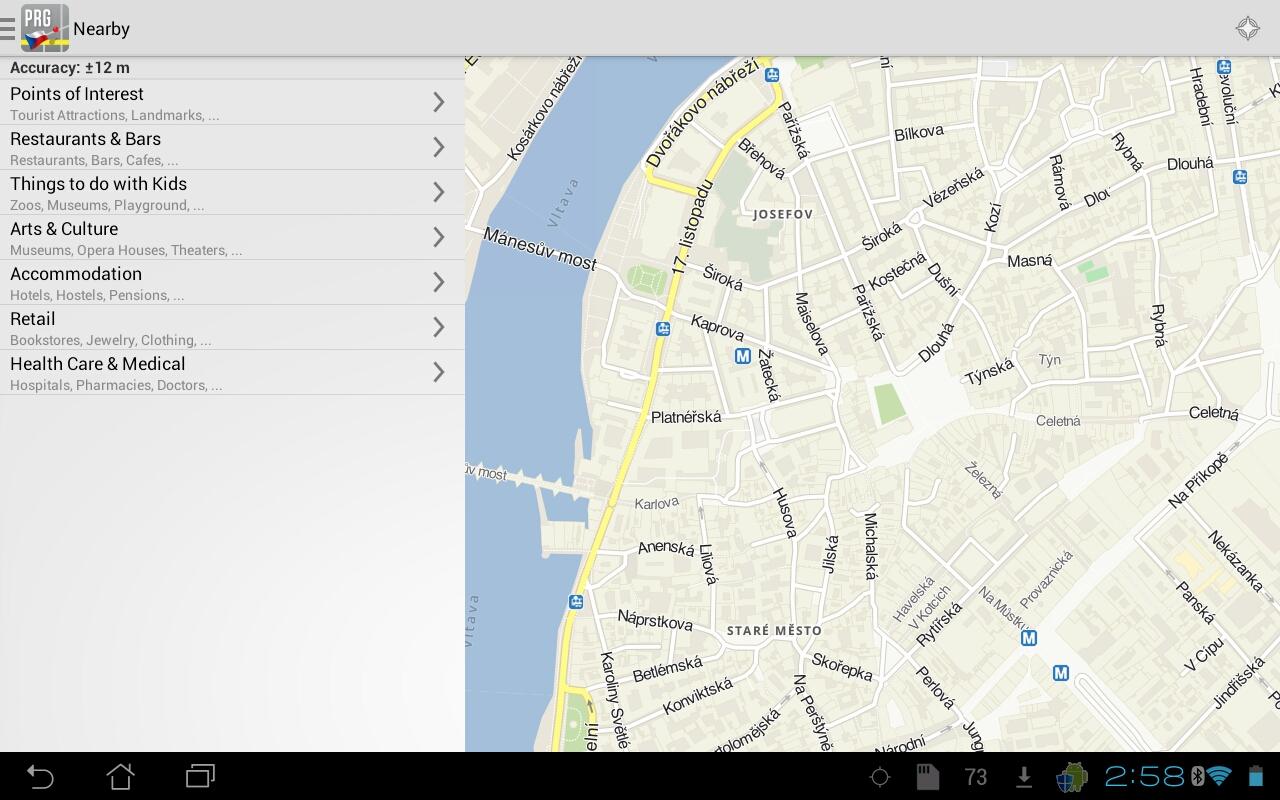Tap Konviktská street label
Image resolution: width=1280 pixels, height=800 pixels.
click(x=697, y=697)
